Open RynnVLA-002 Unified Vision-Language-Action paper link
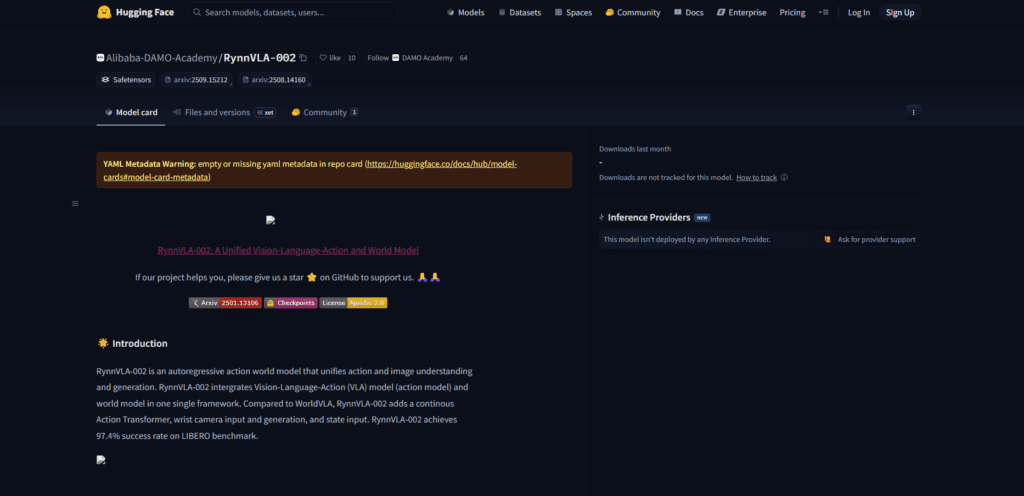Viewport: 1024px width, 496px height. 288,250
